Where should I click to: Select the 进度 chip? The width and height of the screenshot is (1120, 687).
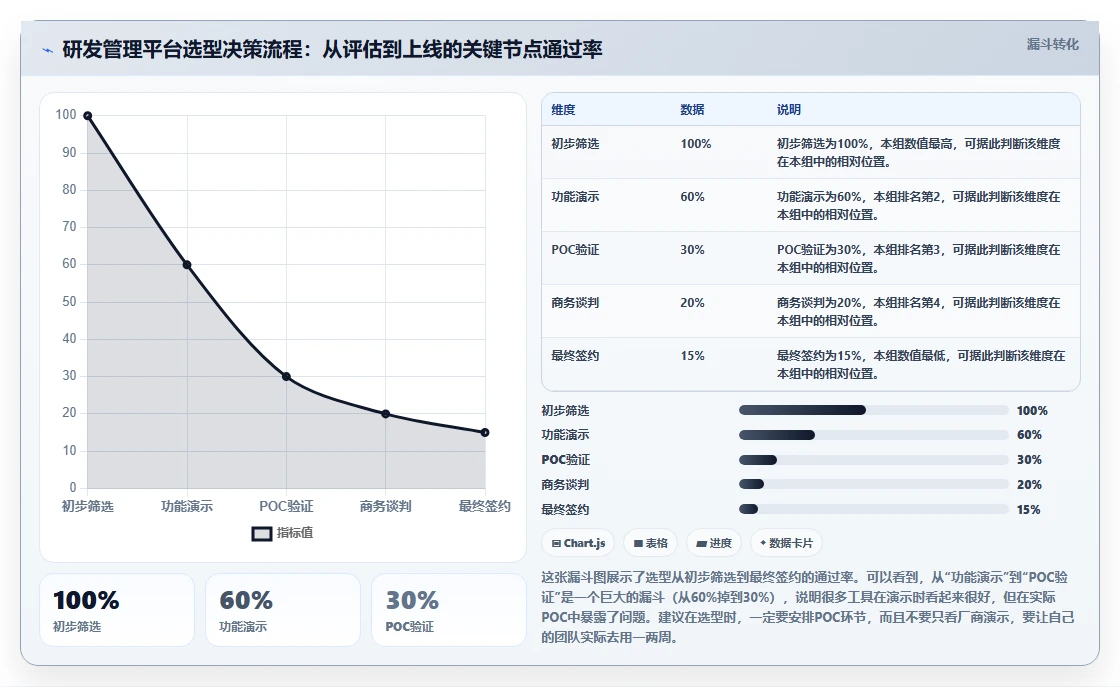tap(714, 543)
